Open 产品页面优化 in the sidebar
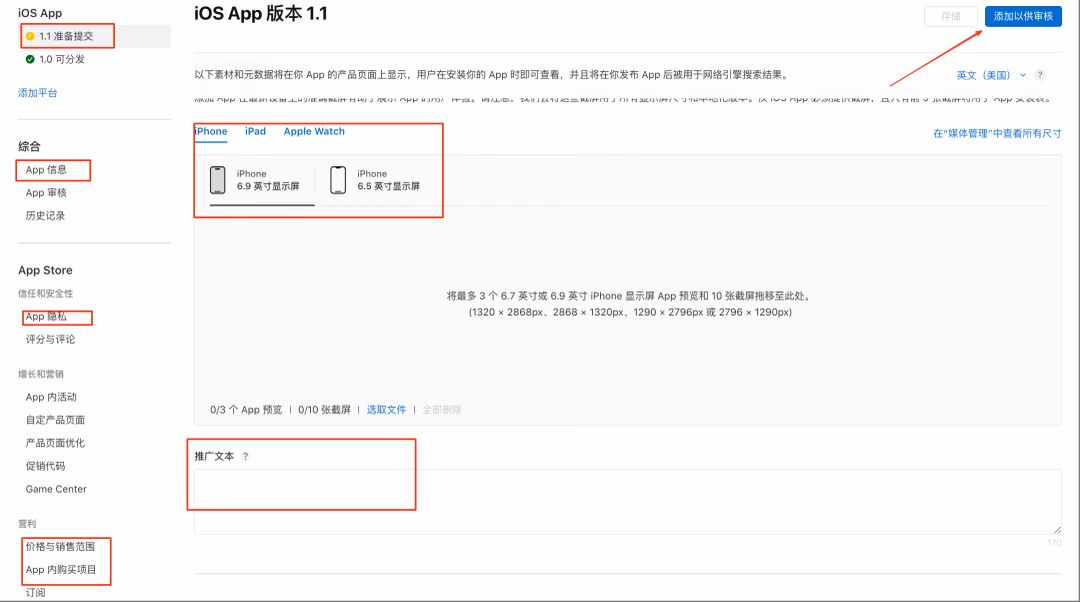The width and height of the screenshot is (1080, 602). 55,443
